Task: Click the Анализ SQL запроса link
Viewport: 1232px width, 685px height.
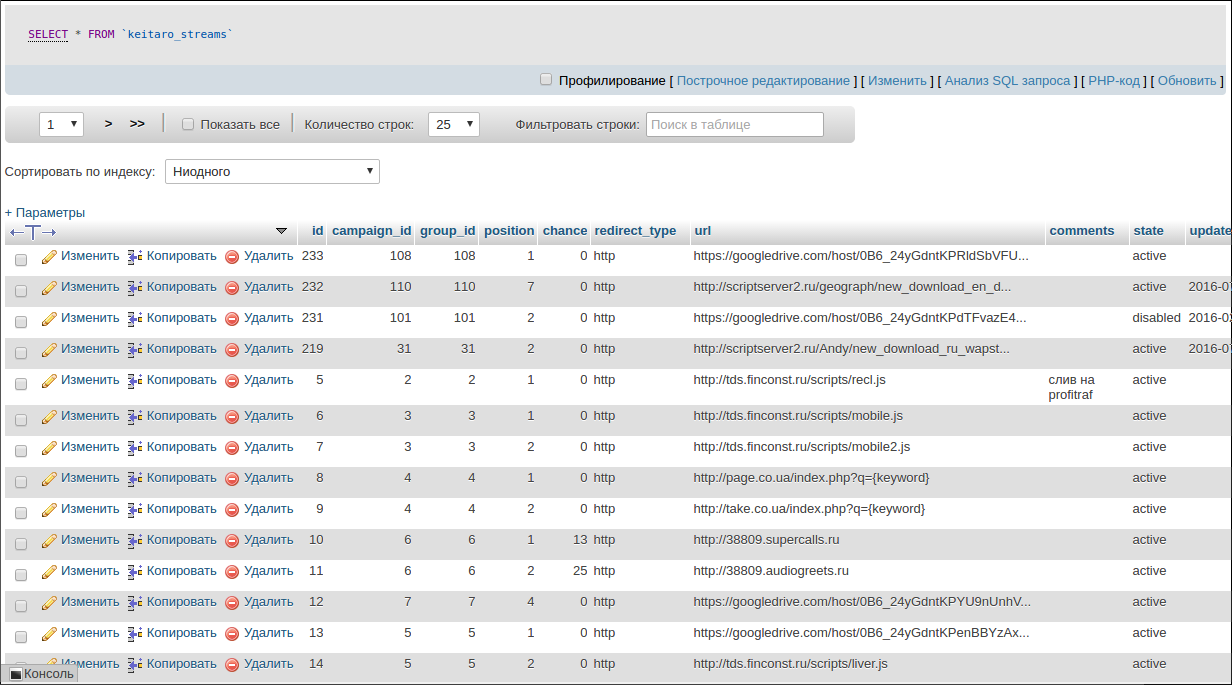Action: pos(1007,80)
